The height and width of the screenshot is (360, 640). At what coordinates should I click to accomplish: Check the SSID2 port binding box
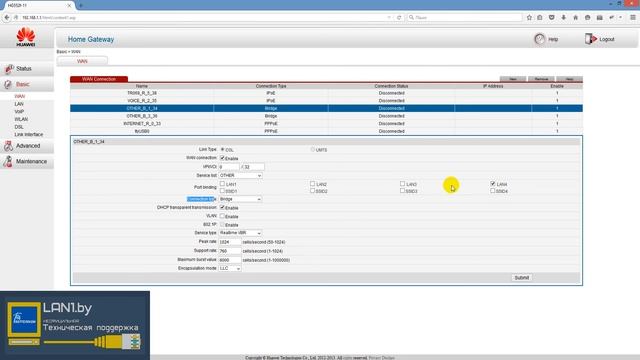click(x=313, y=191)
